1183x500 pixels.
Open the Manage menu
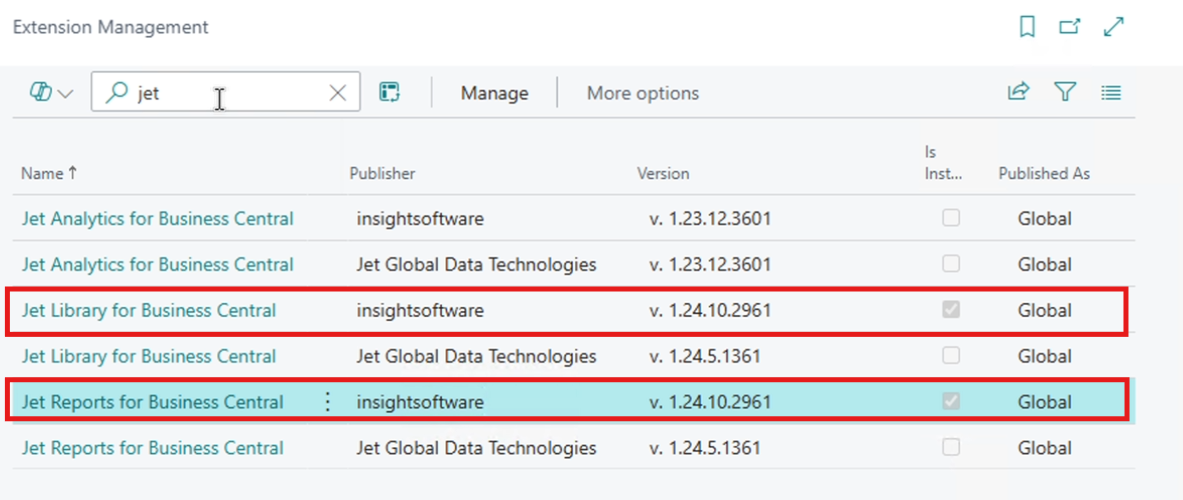point(494,93)
